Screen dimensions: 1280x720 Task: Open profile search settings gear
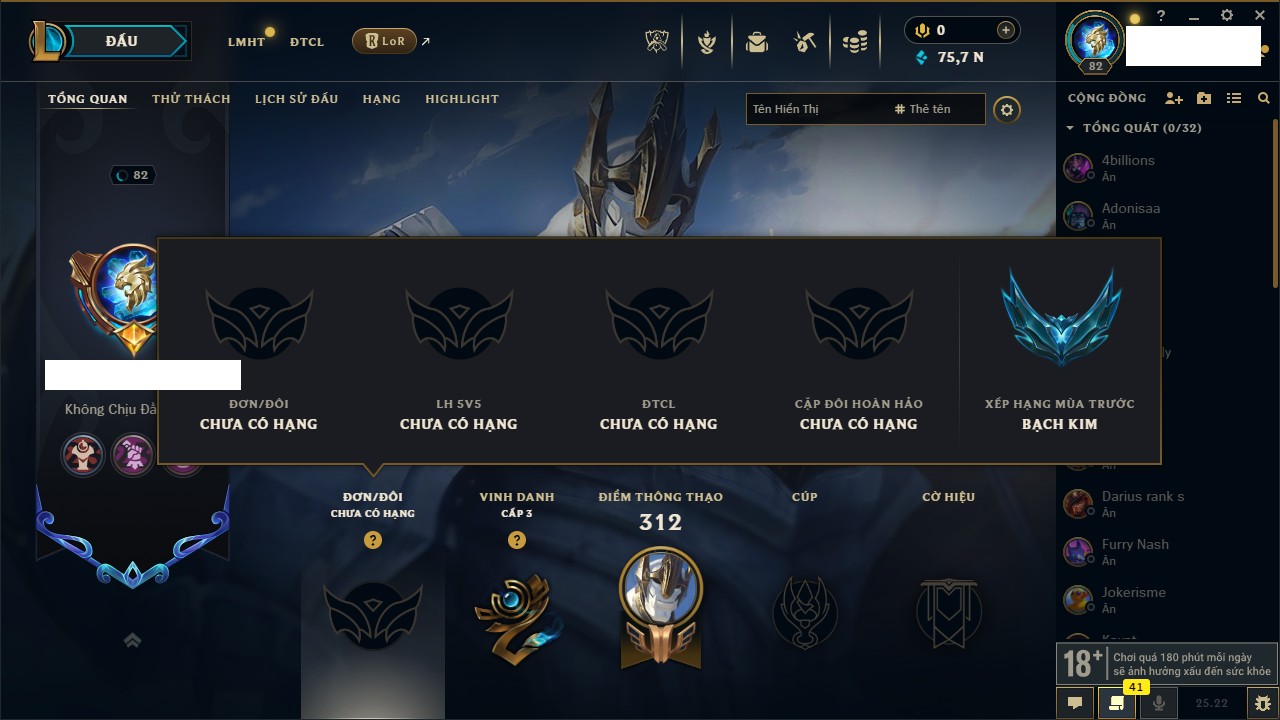(1007, 109)
